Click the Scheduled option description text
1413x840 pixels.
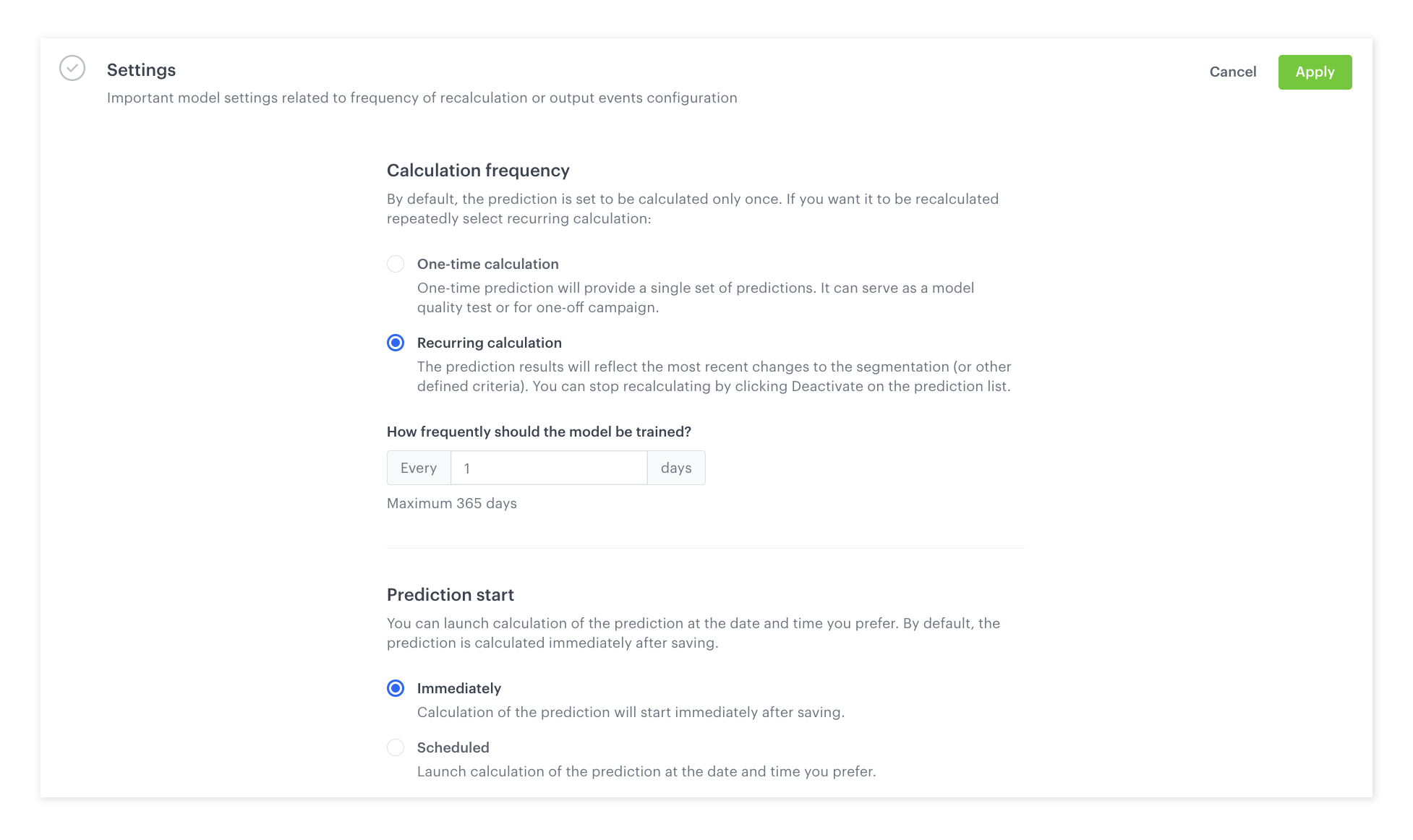point(646,772)
